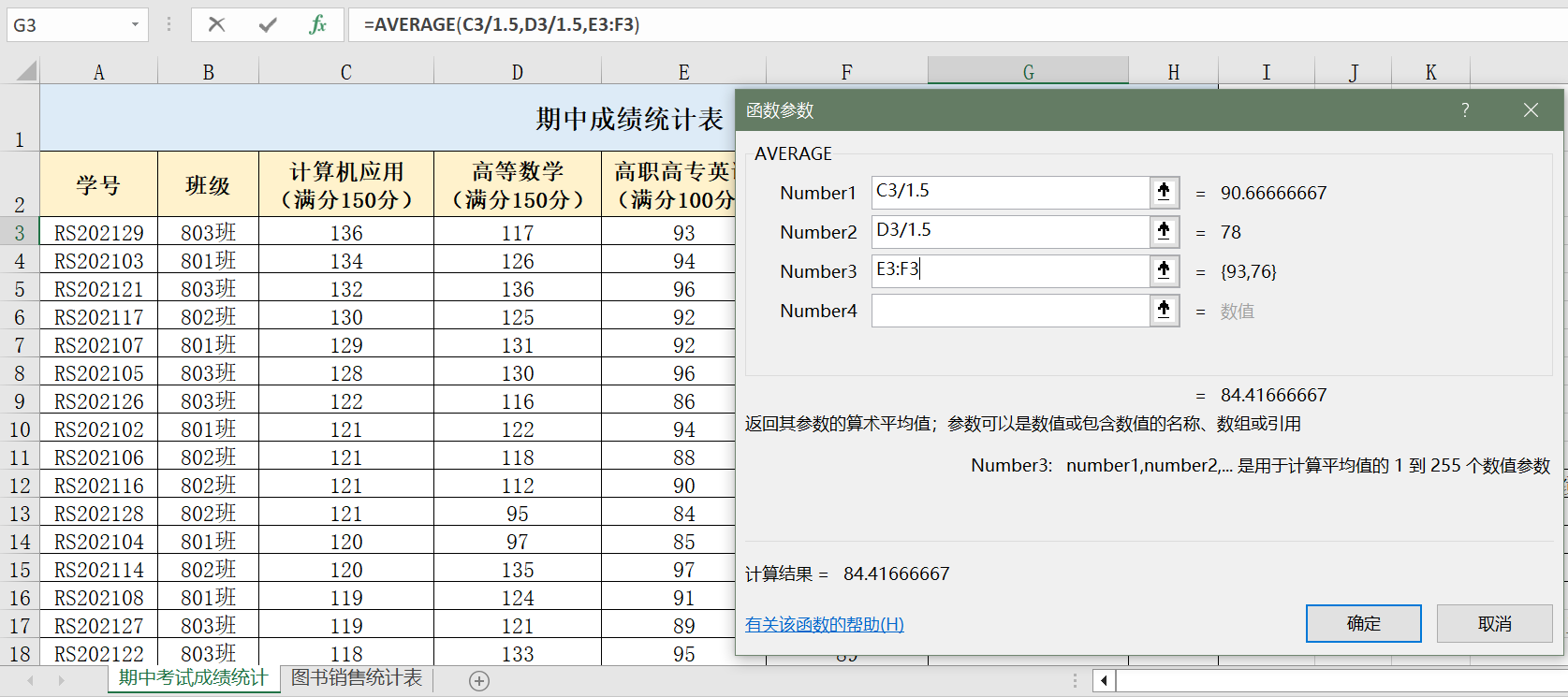
Task: Collapse dialog via Number1 range selector icon
Action: (1164, 192)
